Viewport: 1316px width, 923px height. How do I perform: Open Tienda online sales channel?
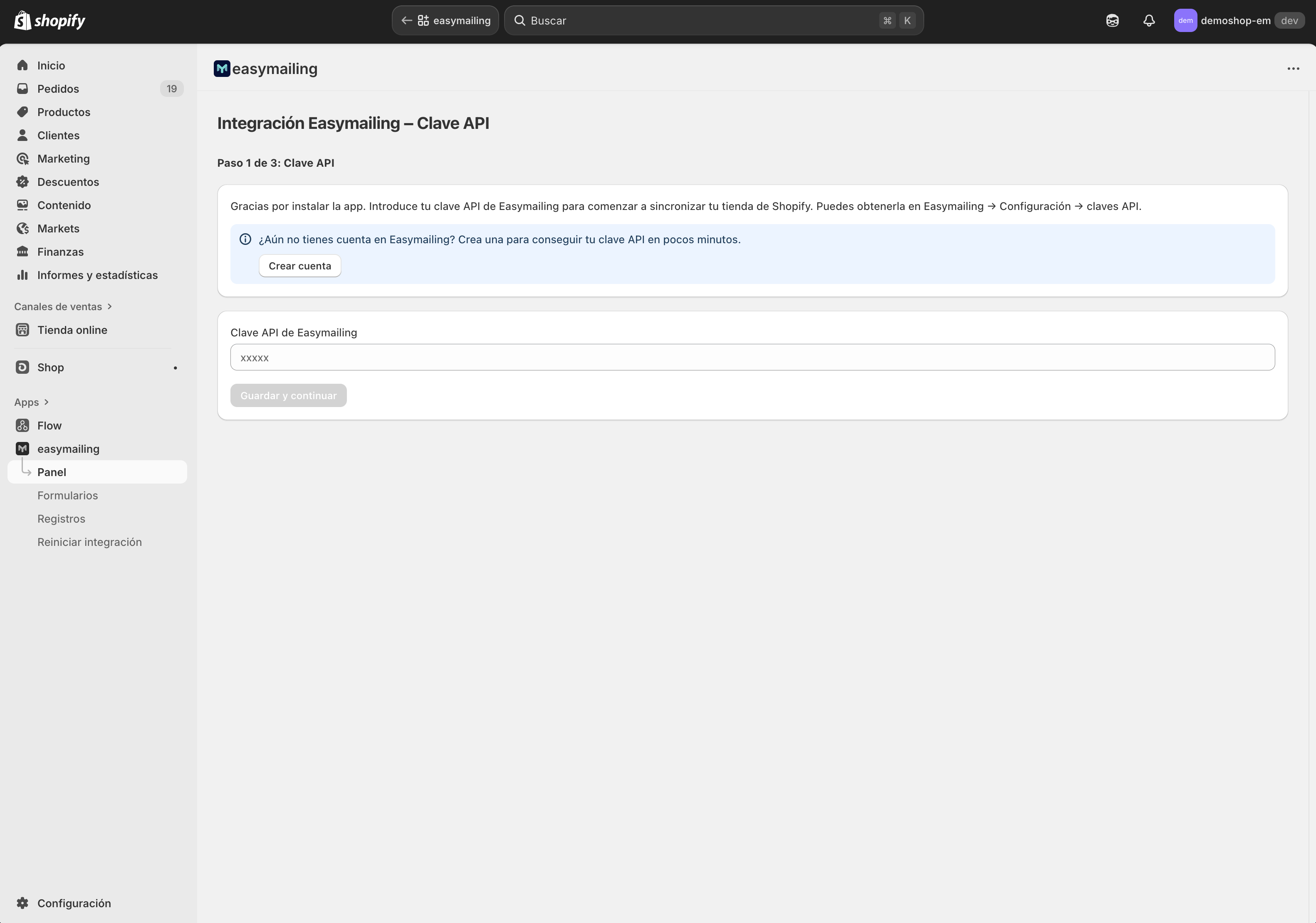97,330
